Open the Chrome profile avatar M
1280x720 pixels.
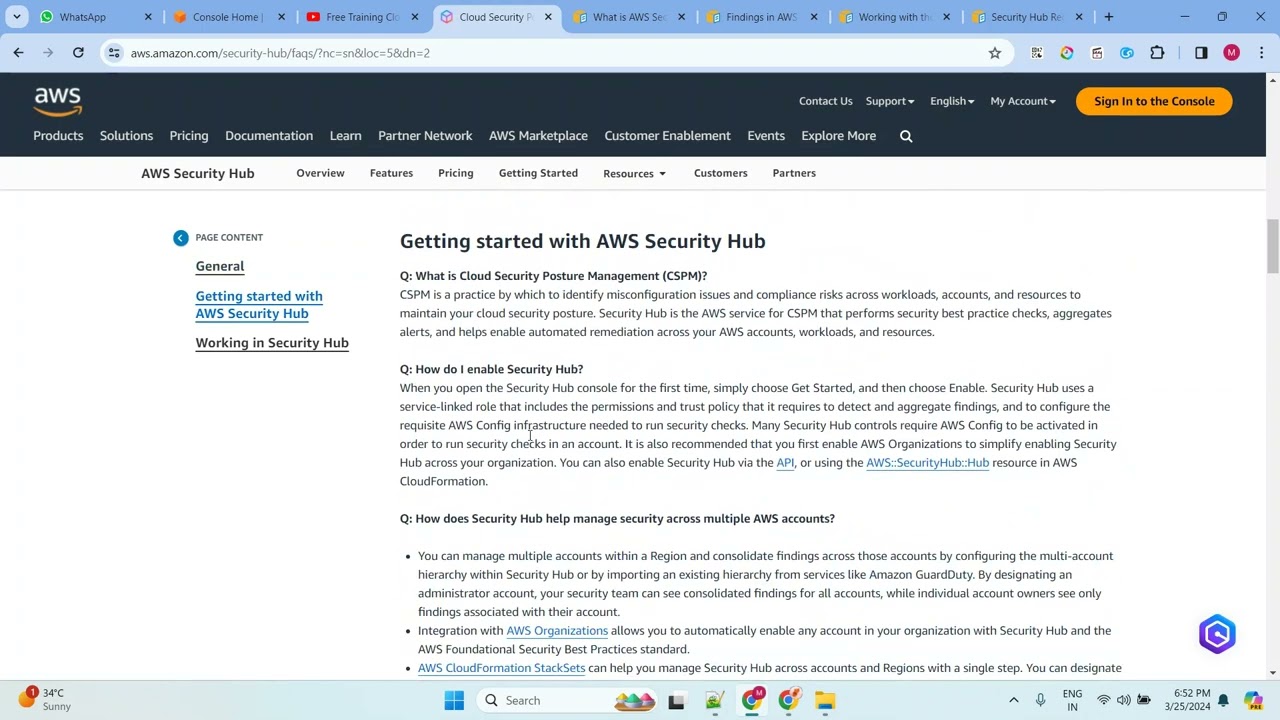[1231, 53]
